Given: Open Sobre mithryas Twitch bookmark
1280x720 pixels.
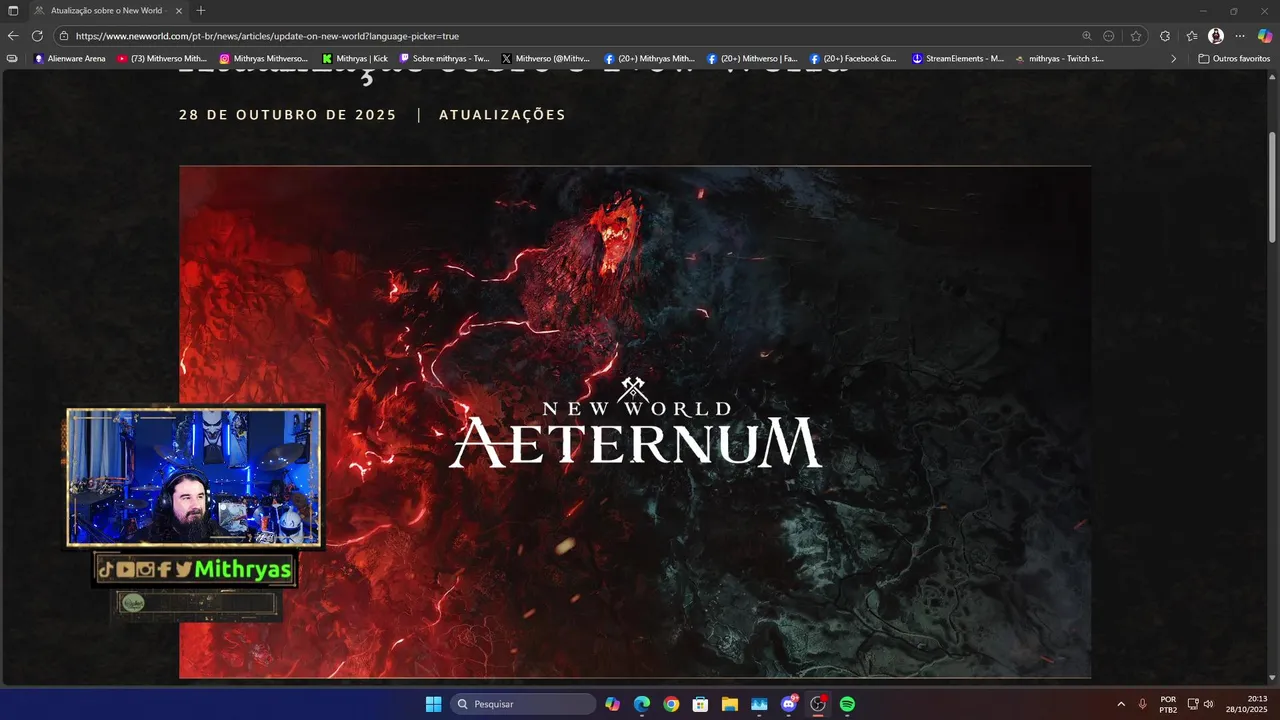Looking at the screenshot, I should (445, 59).
